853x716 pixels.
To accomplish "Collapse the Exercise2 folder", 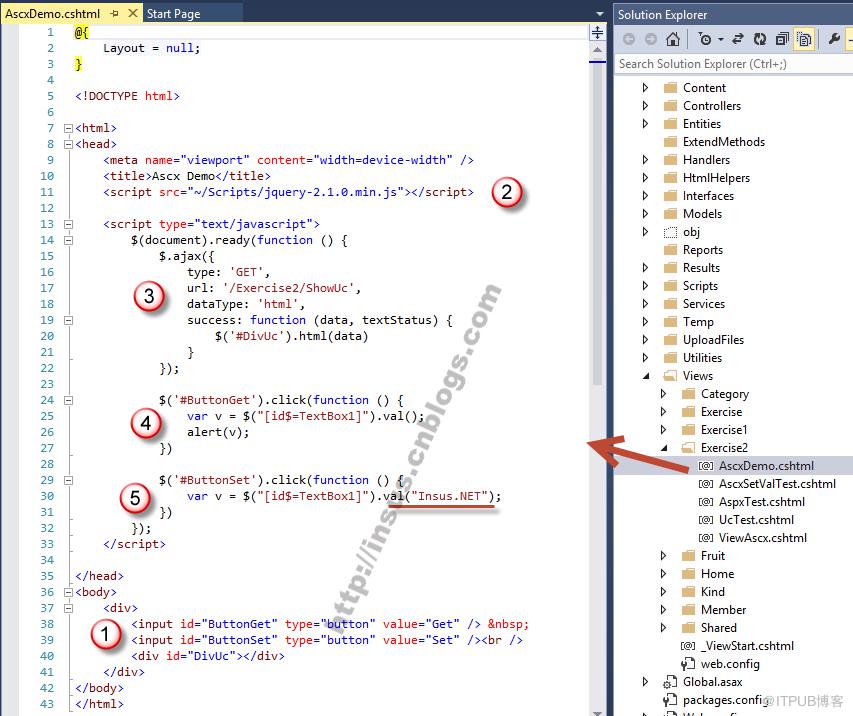I will (x=664, y=448).
